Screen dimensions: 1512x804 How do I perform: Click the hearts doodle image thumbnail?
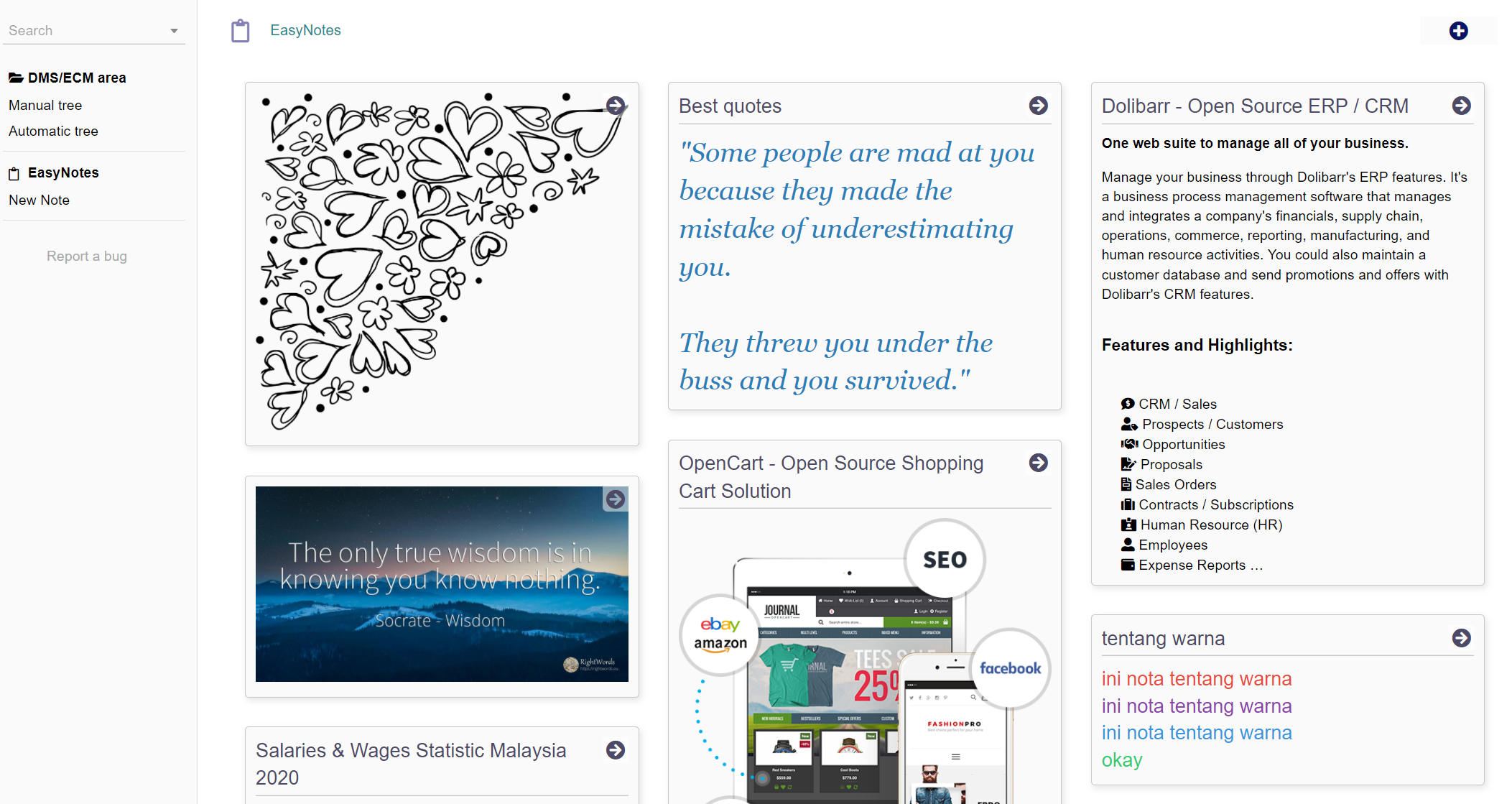(x=442, y=264)
